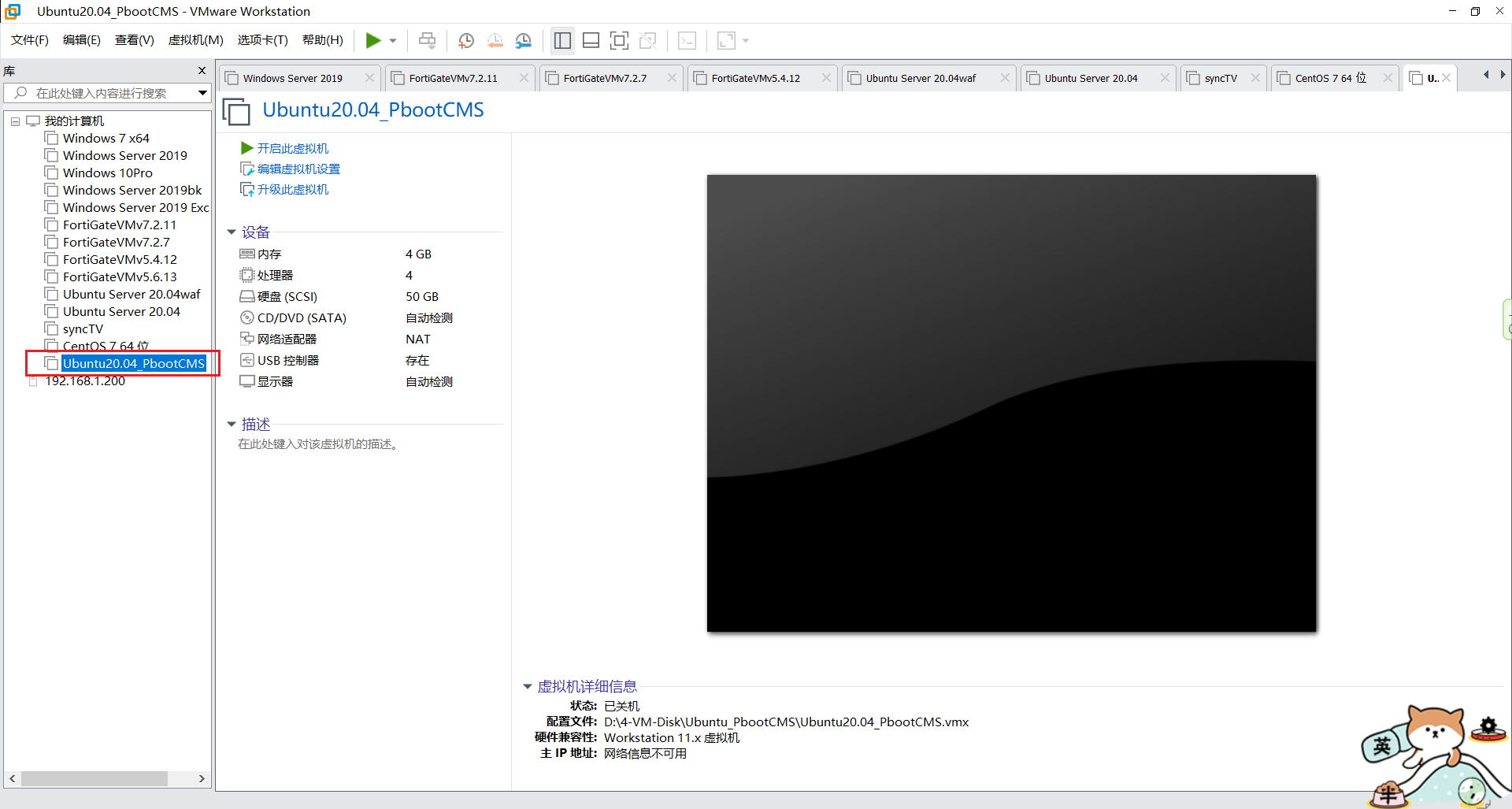Screen dimensions: 1512x809
Task: Open the power options dropdown arrow
Action: (393, 41)
